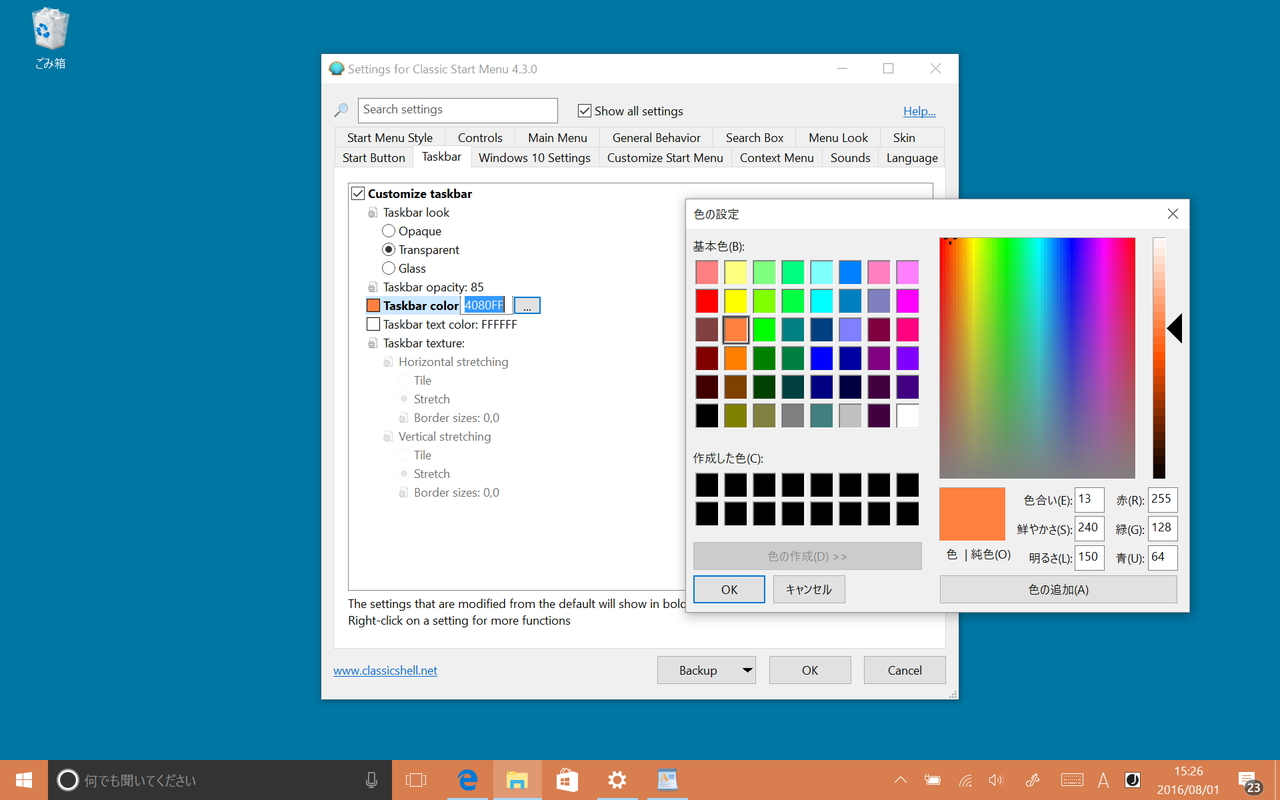Show hidden tray icons chevron
Viewport: 1280px width, 800px height.
900,780
